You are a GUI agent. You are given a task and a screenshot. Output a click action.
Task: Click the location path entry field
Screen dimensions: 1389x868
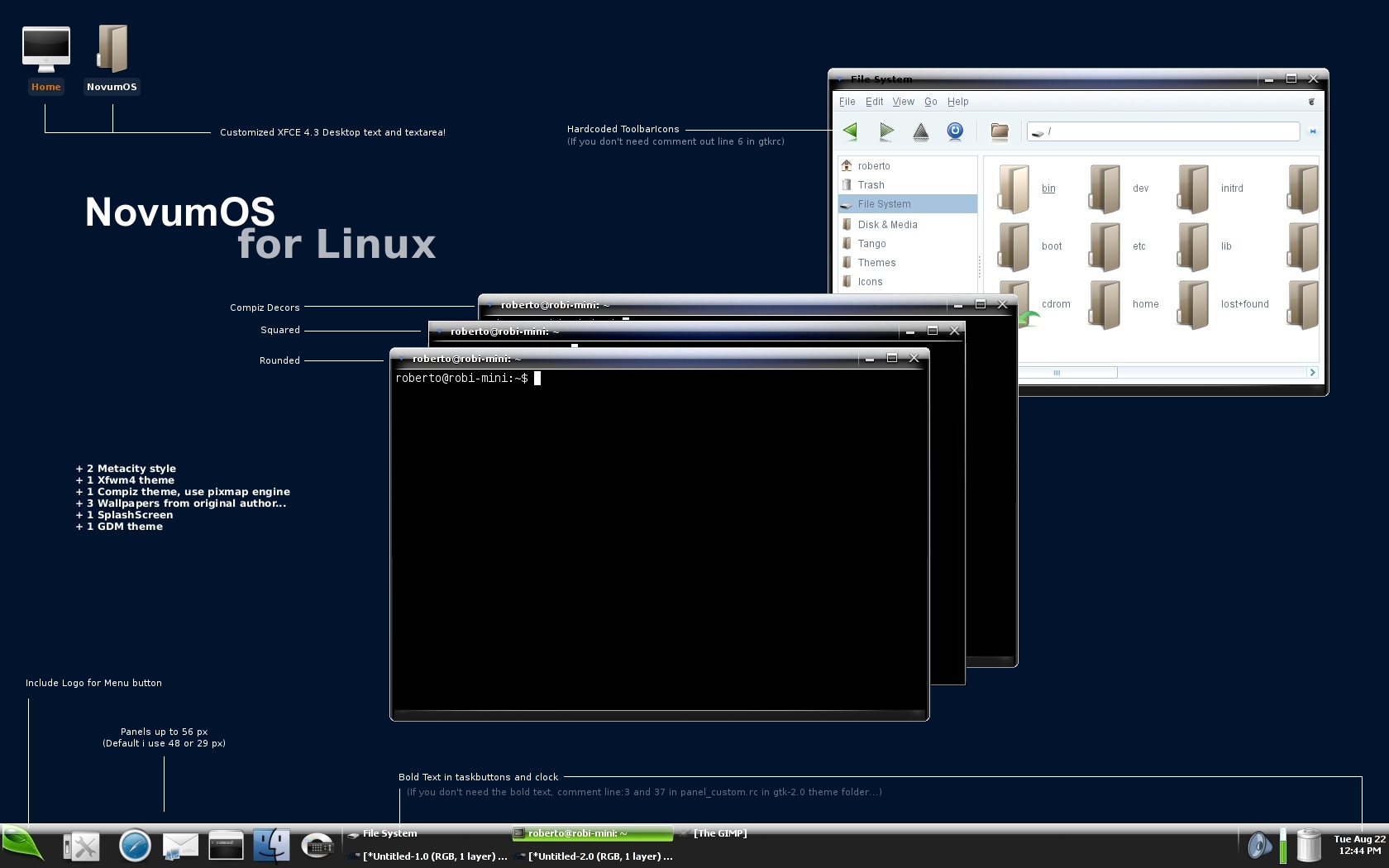click(x=1163, y=131)
